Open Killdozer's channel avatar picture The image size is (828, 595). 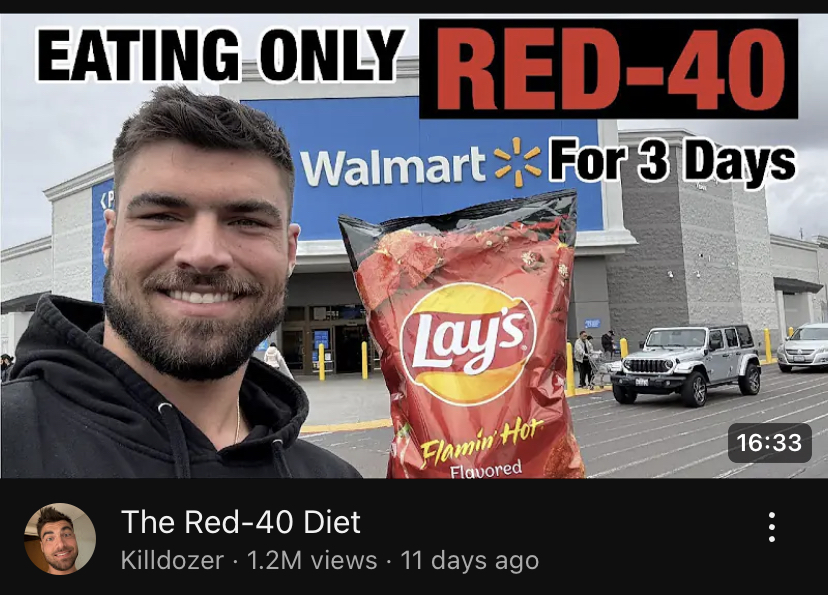[x=60, y=539]
